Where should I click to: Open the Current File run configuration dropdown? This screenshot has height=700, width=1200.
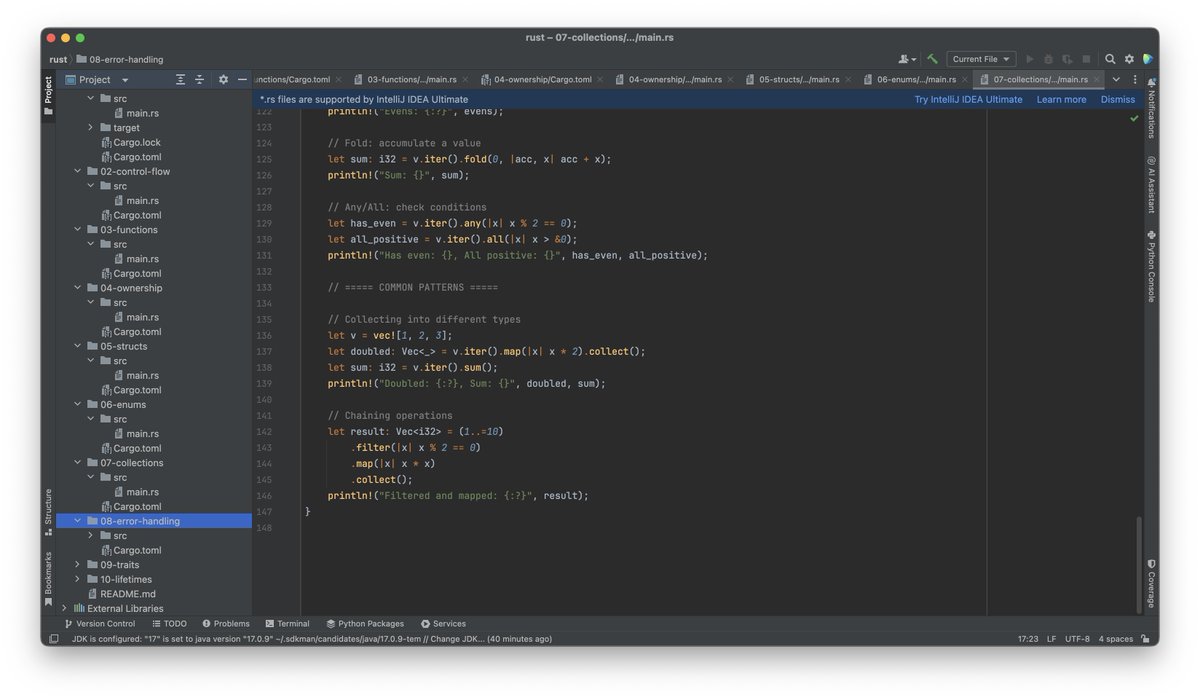click(981, 59)
